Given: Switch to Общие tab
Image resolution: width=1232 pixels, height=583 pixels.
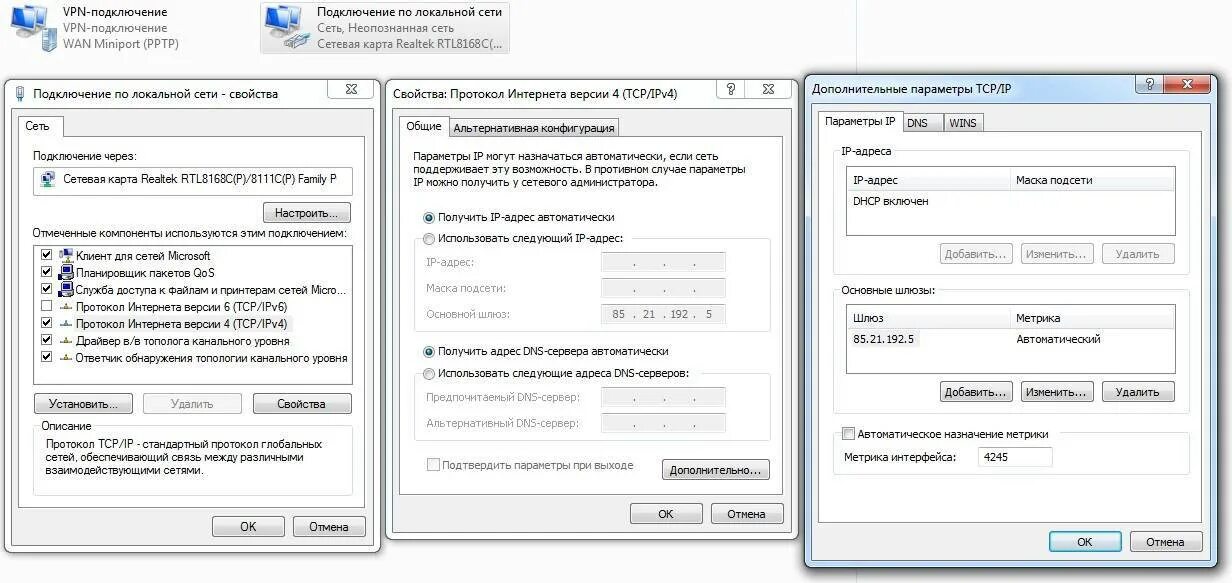Looking at the screenshot, I should coord(424,127).
